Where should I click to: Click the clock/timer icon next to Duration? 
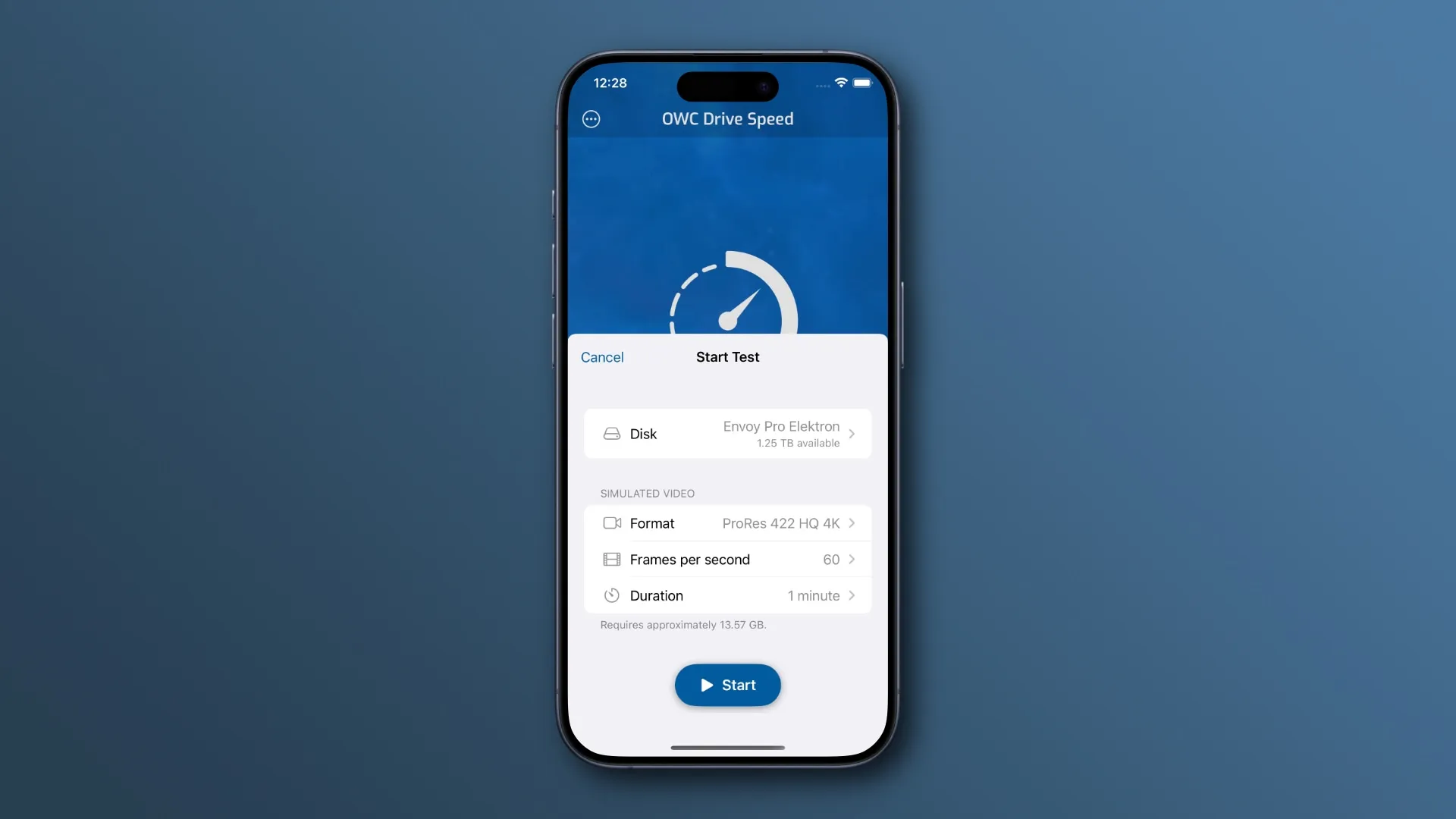tap(611, 595)
